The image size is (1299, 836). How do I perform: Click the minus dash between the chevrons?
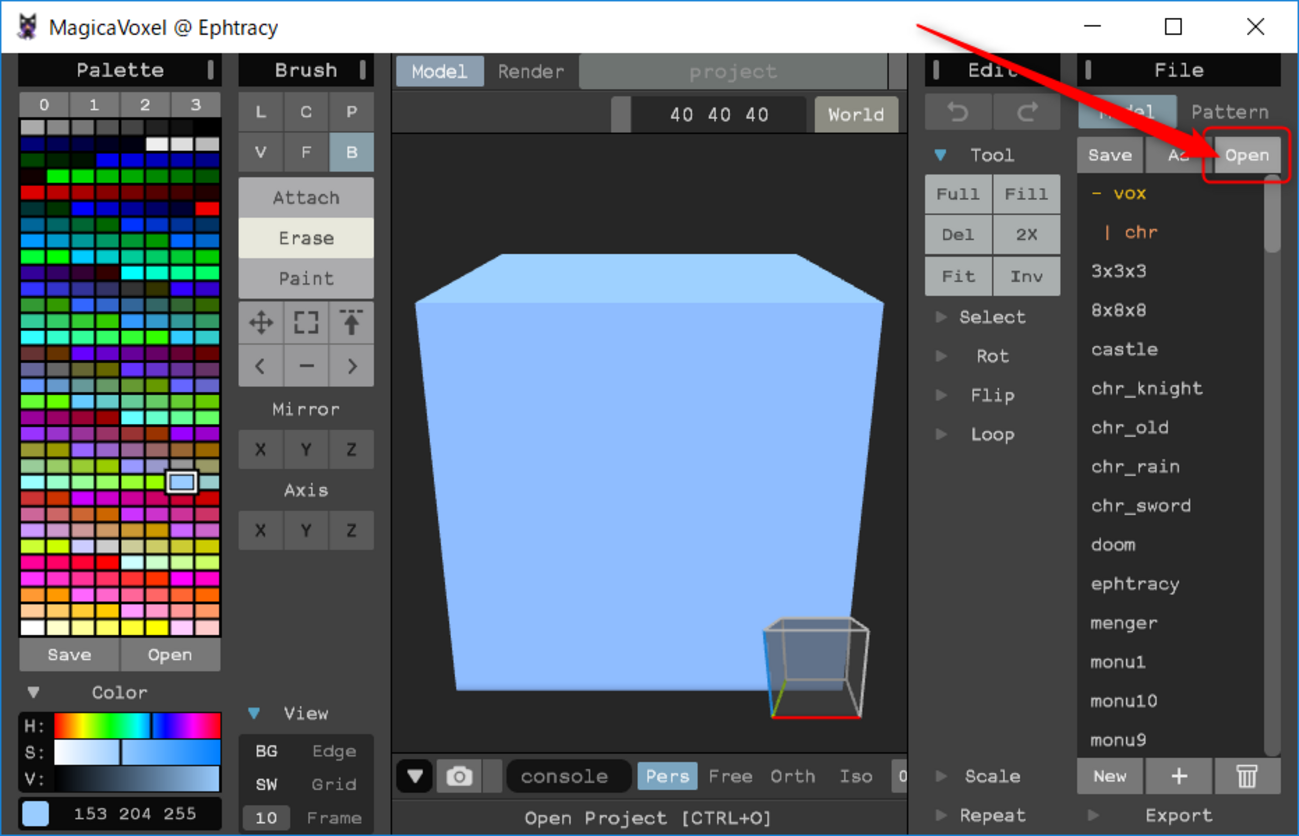(x=306, y=366)
